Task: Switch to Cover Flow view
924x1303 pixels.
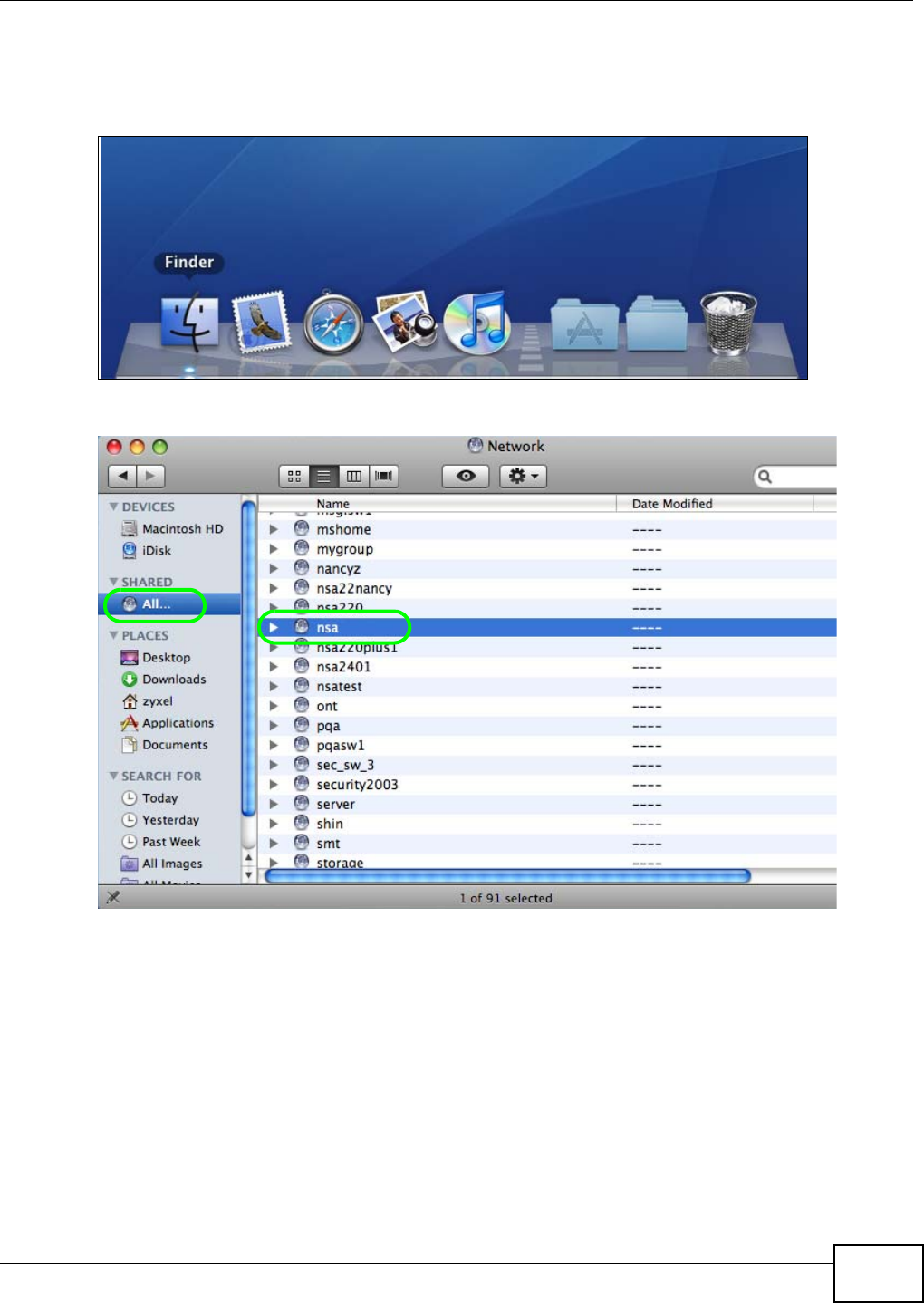Action: [384, 476]
